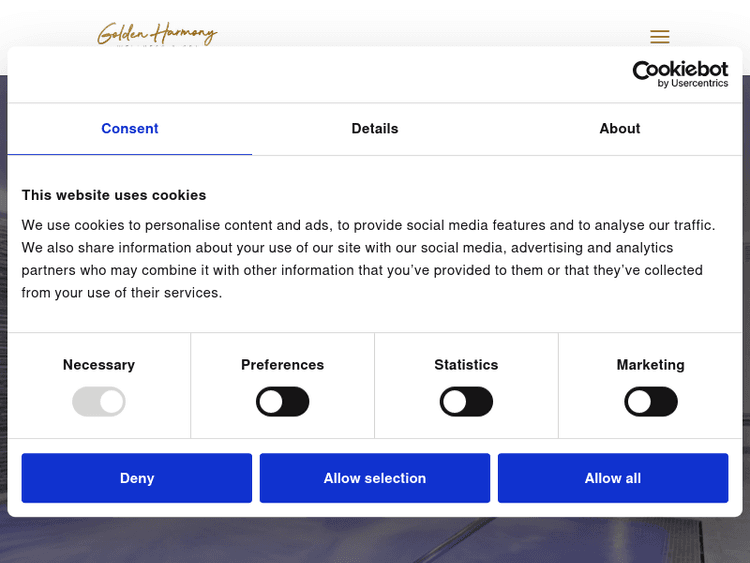Switch to the Consent tab
Screen dimensions: 750x563
pos(130,129)
